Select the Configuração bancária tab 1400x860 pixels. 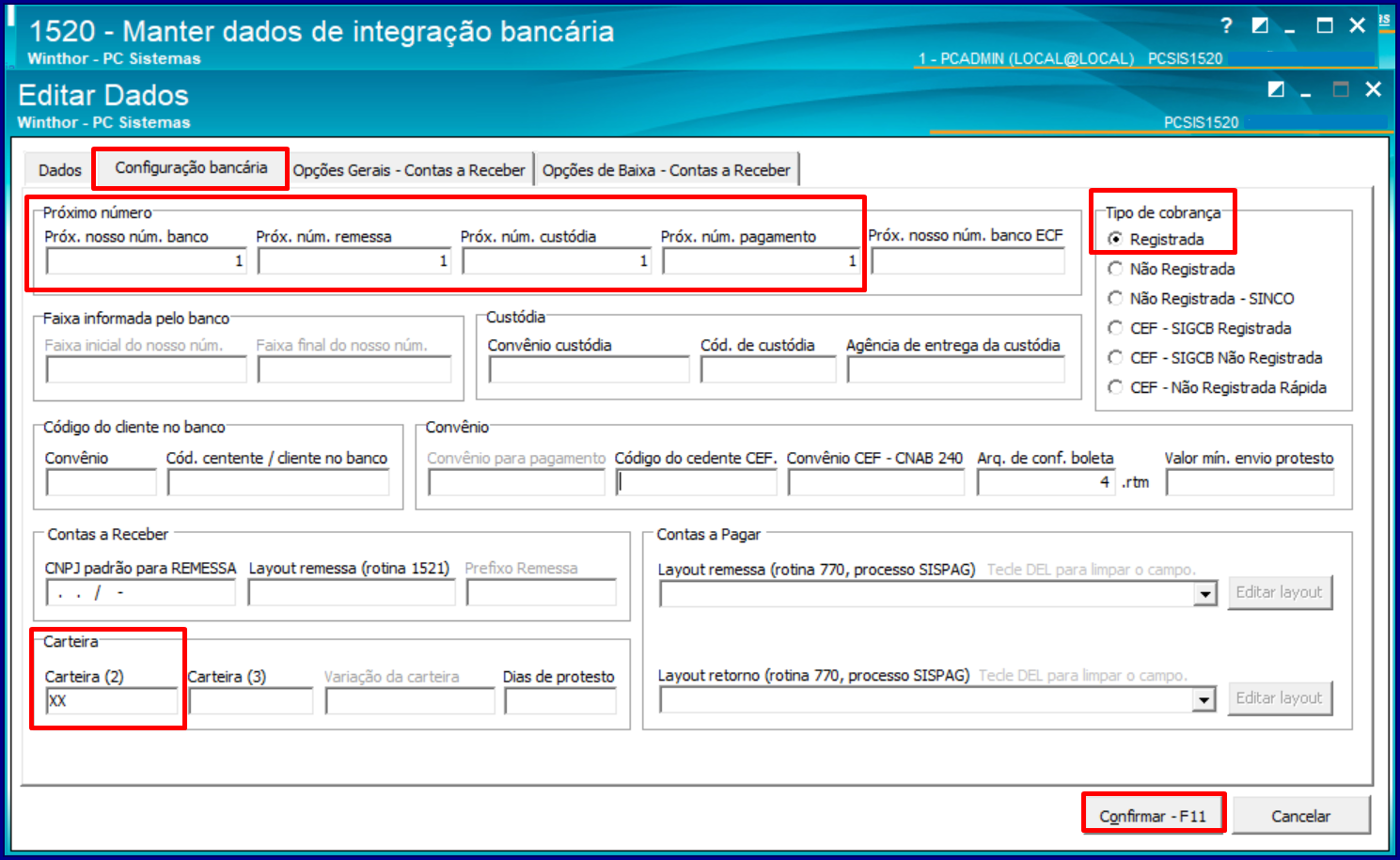191,168
